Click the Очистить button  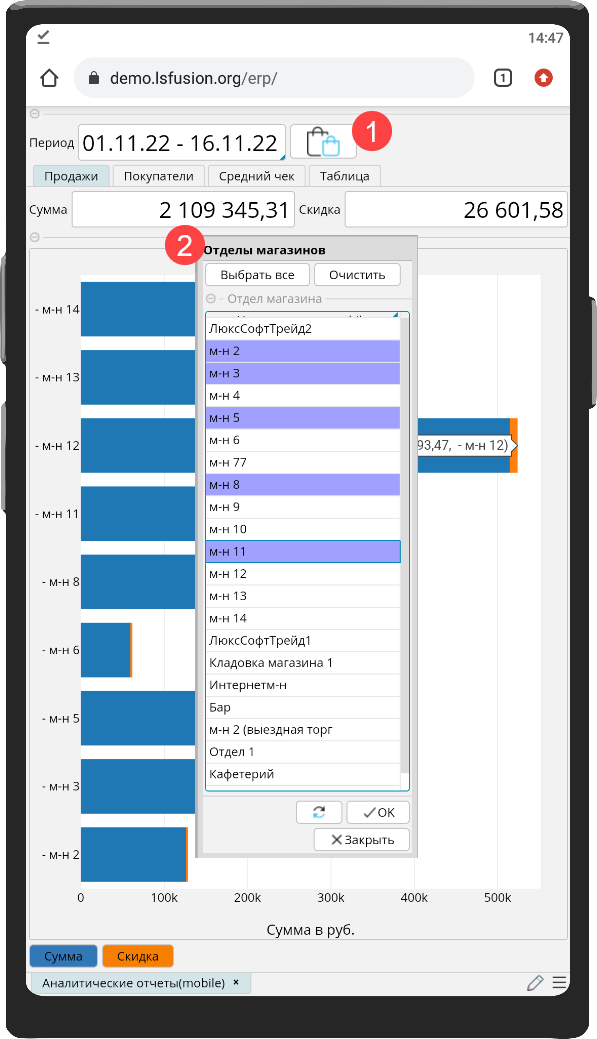tap(357, 274)
